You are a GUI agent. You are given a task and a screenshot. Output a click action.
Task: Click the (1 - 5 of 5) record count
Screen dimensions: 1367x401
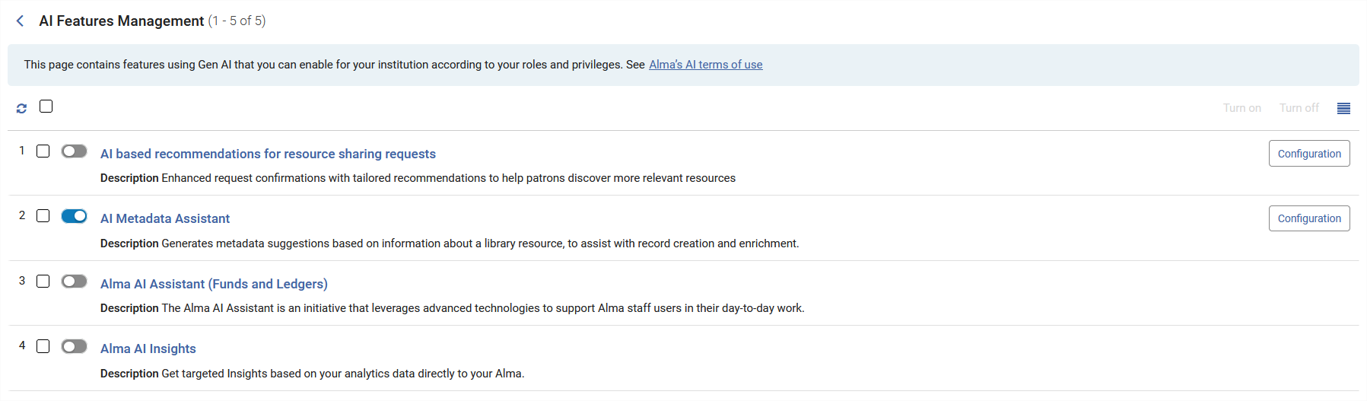click(237, 21)
